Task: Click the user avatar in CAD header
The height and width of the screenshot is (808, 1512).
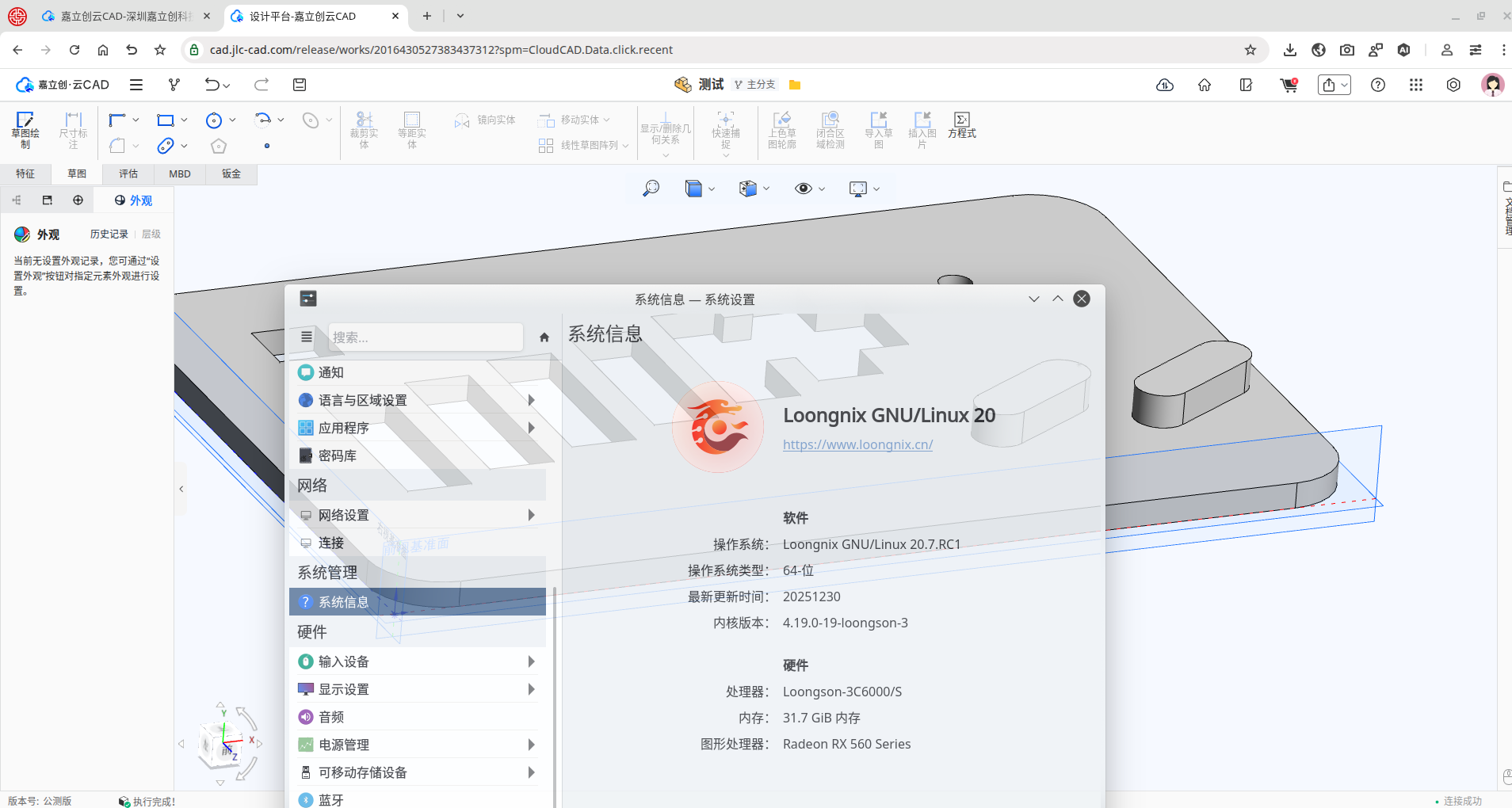Action: click(1493, 85)
